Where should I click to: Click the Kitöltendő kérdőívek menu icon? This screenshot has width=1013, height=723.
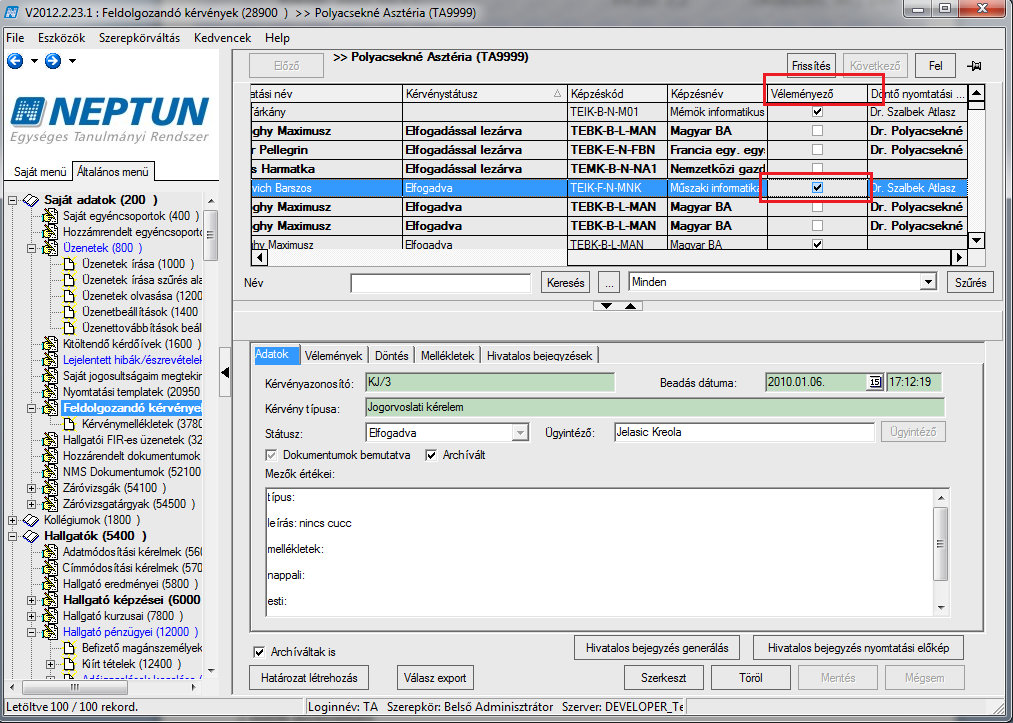tap(50, 344)
